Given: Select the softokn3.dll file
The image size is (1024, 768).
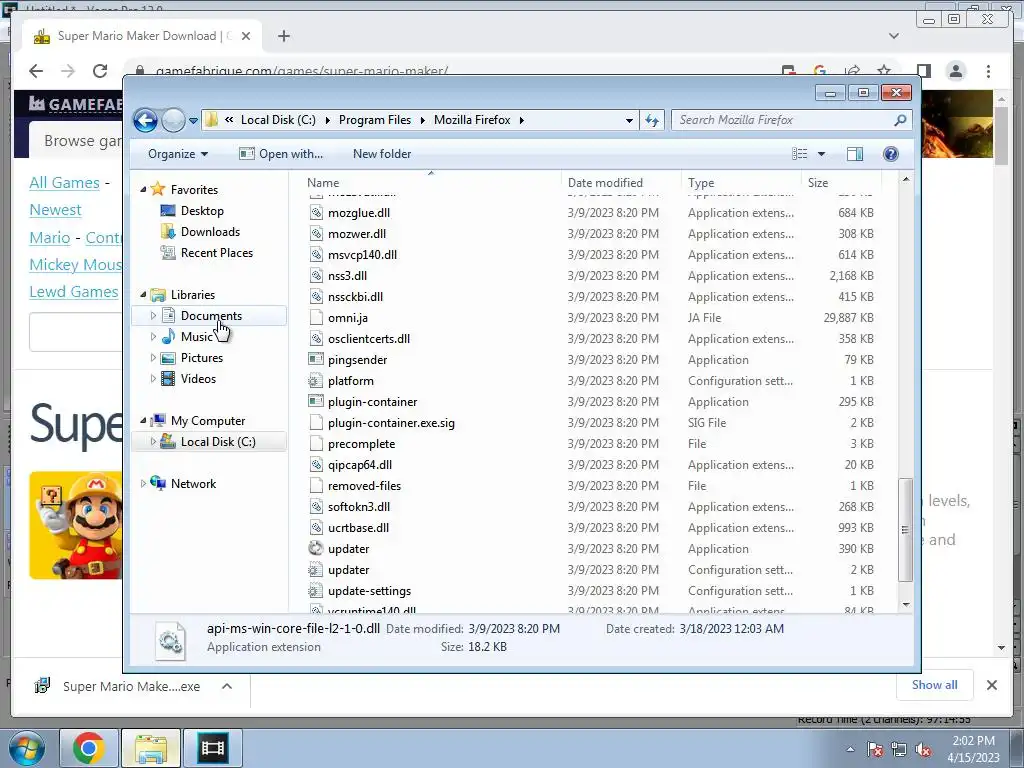Looking at the screenshot, I should coord(359,507).
